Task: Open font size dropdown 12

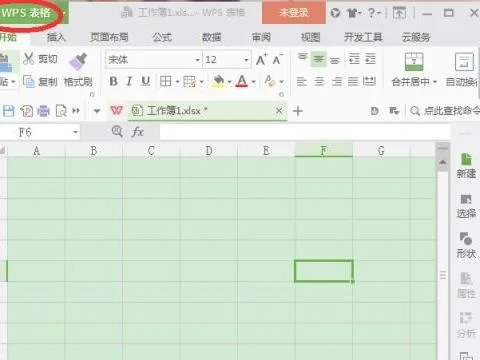Action: [x=246, y=60]
